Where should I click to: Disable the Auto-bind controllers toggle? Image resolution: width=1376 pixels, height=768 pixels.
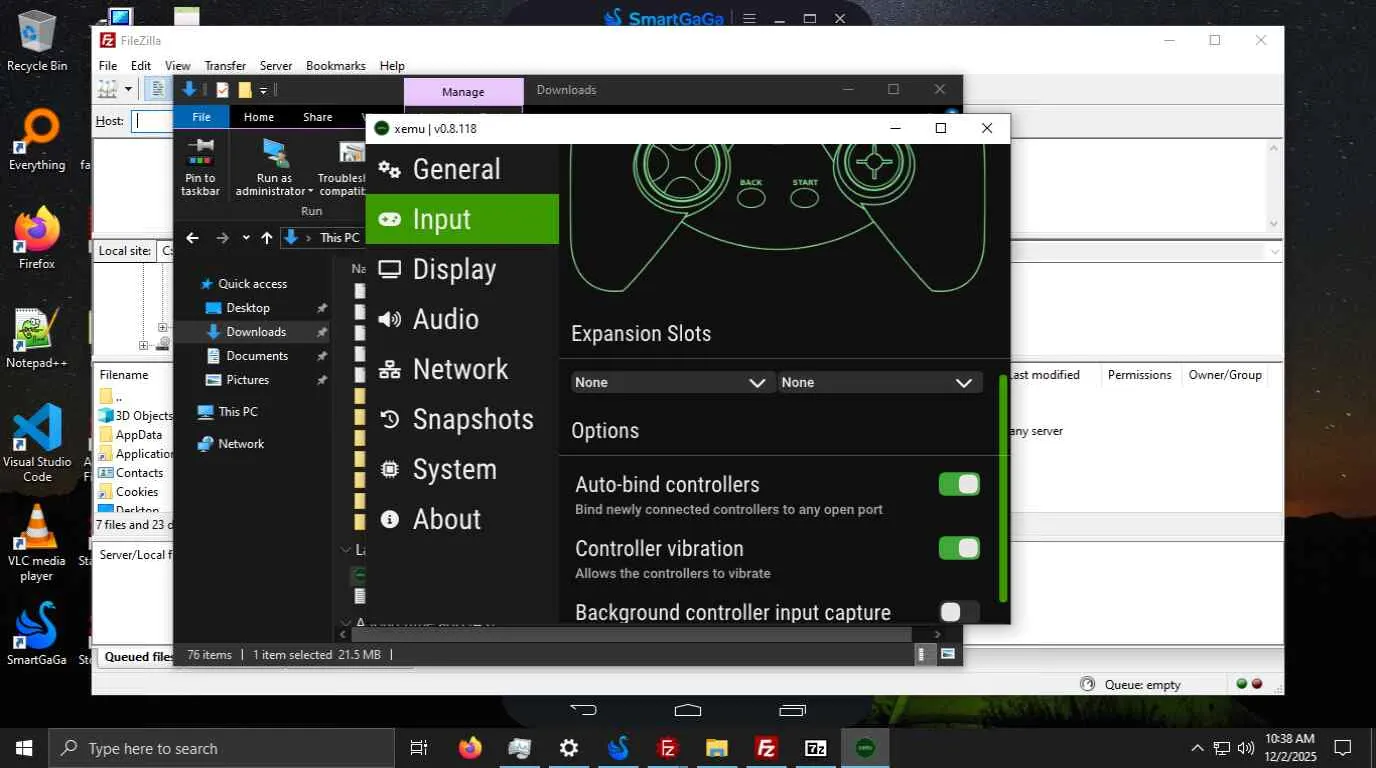959,484
